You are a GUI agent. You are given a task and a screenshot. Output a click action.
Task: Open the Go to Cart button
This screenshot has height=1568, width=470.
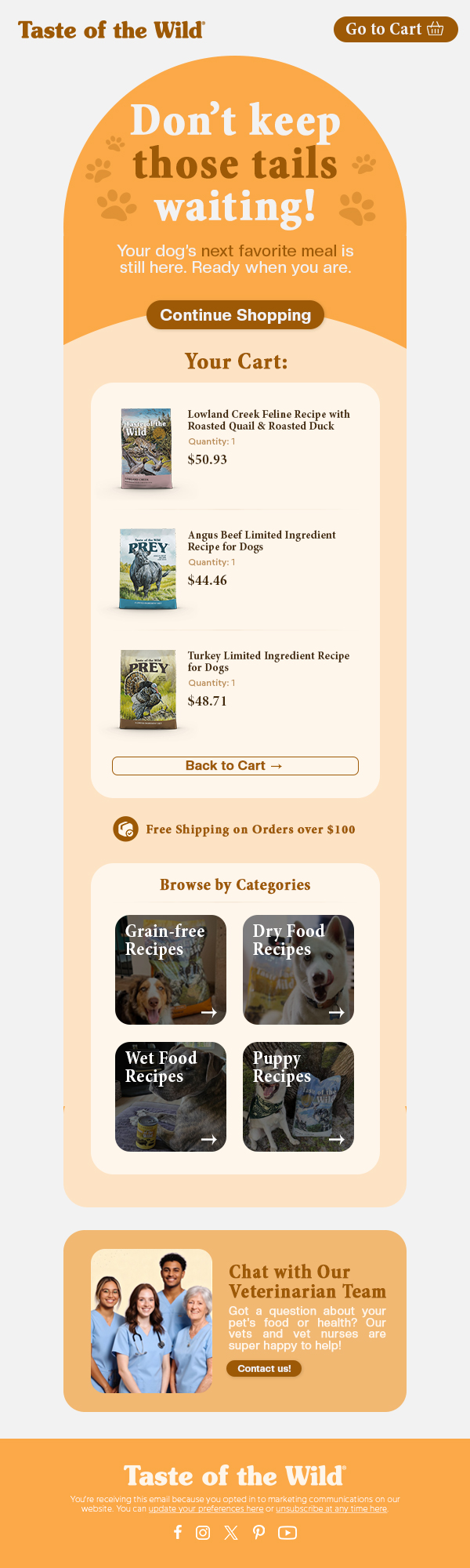click(396, 29)
